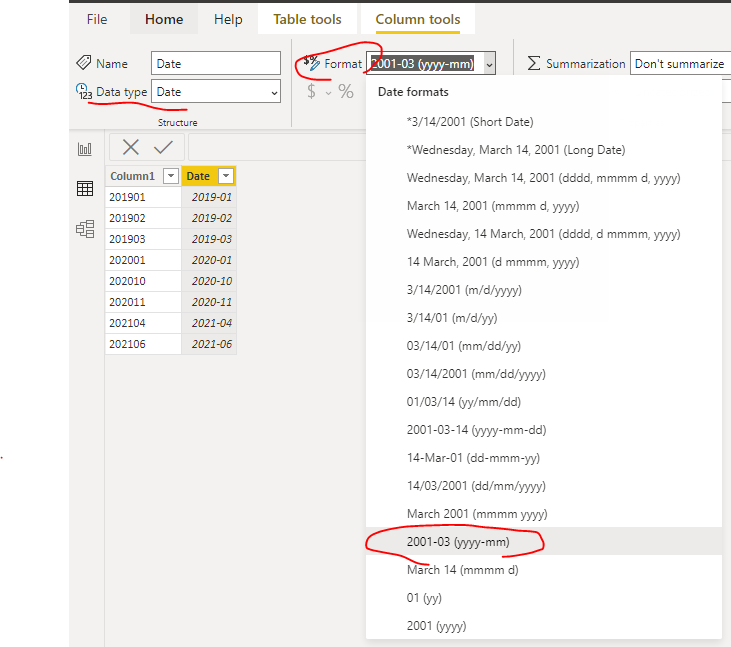This screenshot has width=731, height=647.
Task: Open the Help tab
Action: click(228, 19)
